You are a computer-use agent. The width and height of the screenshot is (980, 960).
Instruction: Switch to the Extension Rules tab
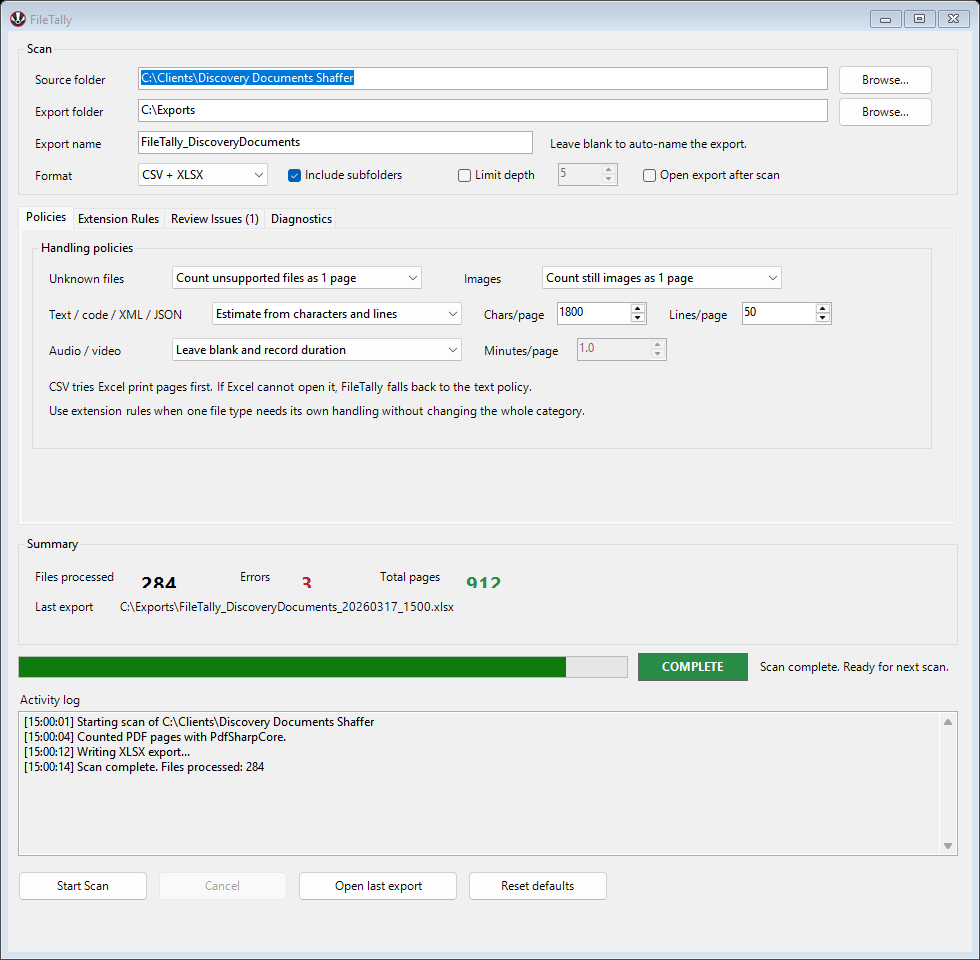coord(117,218)
